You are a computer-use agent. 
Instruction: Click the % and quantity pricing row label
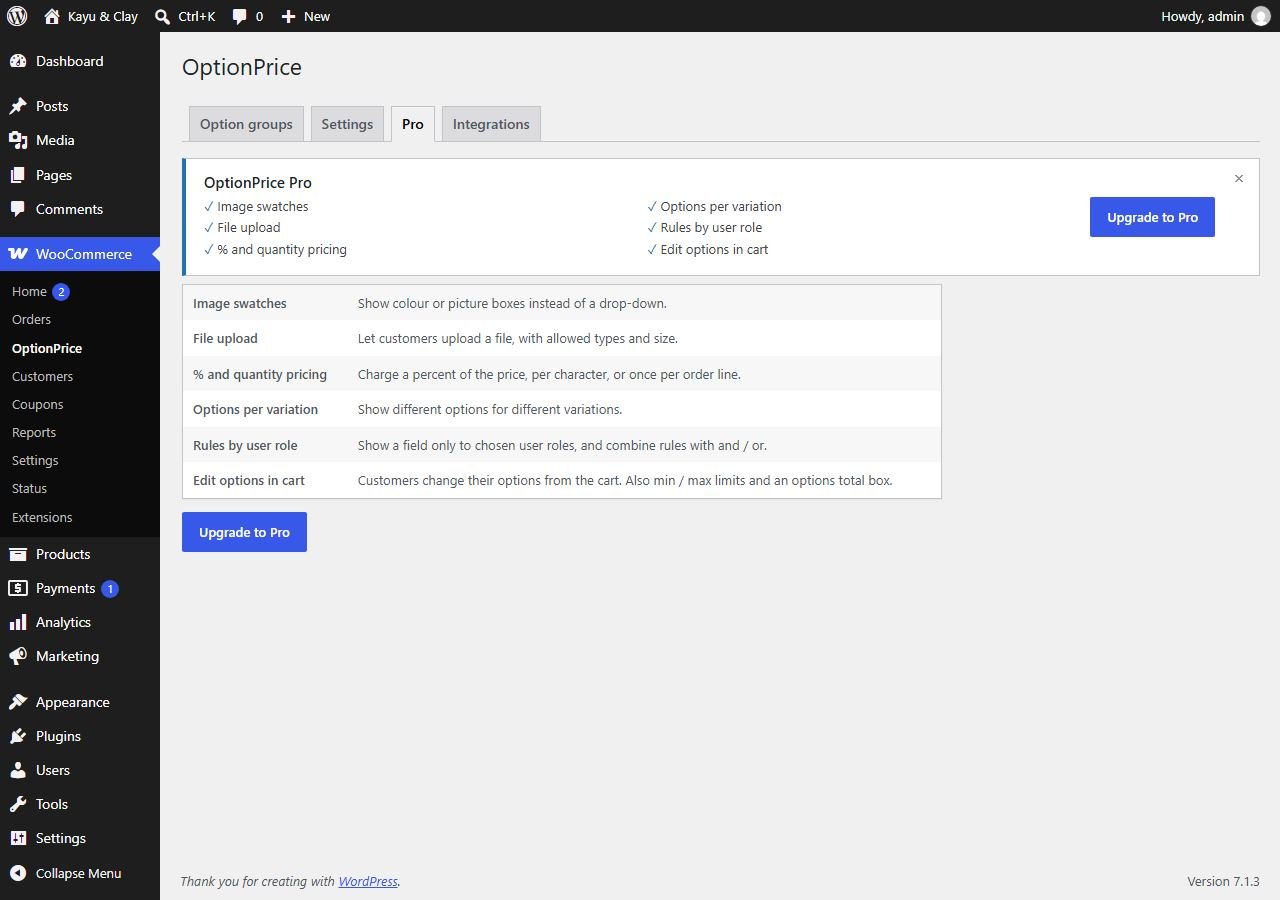[260, 374]
